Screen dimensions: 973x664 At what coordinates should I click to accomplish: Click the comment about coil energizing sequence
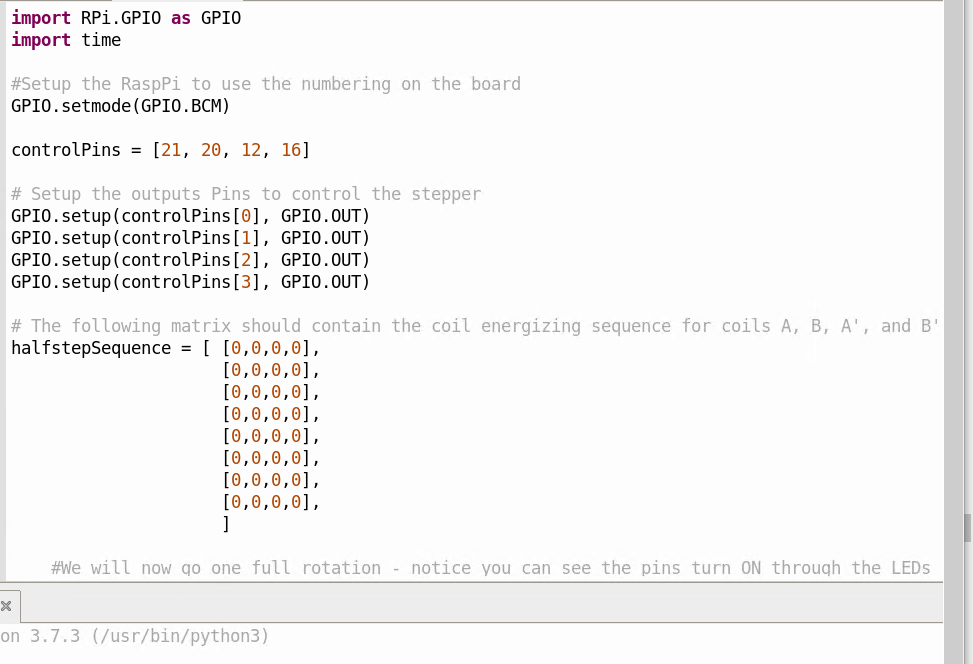click(475, 326)
